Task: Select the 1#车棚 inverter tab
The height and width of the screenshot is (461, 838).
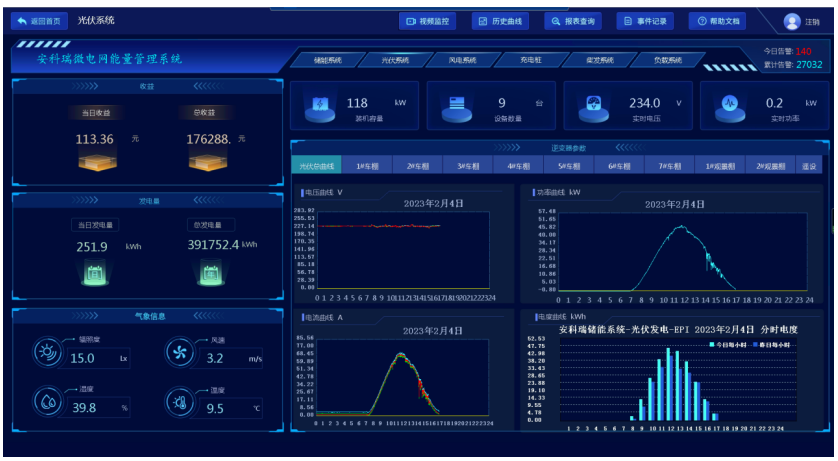Action: click(x=366, y=166)
